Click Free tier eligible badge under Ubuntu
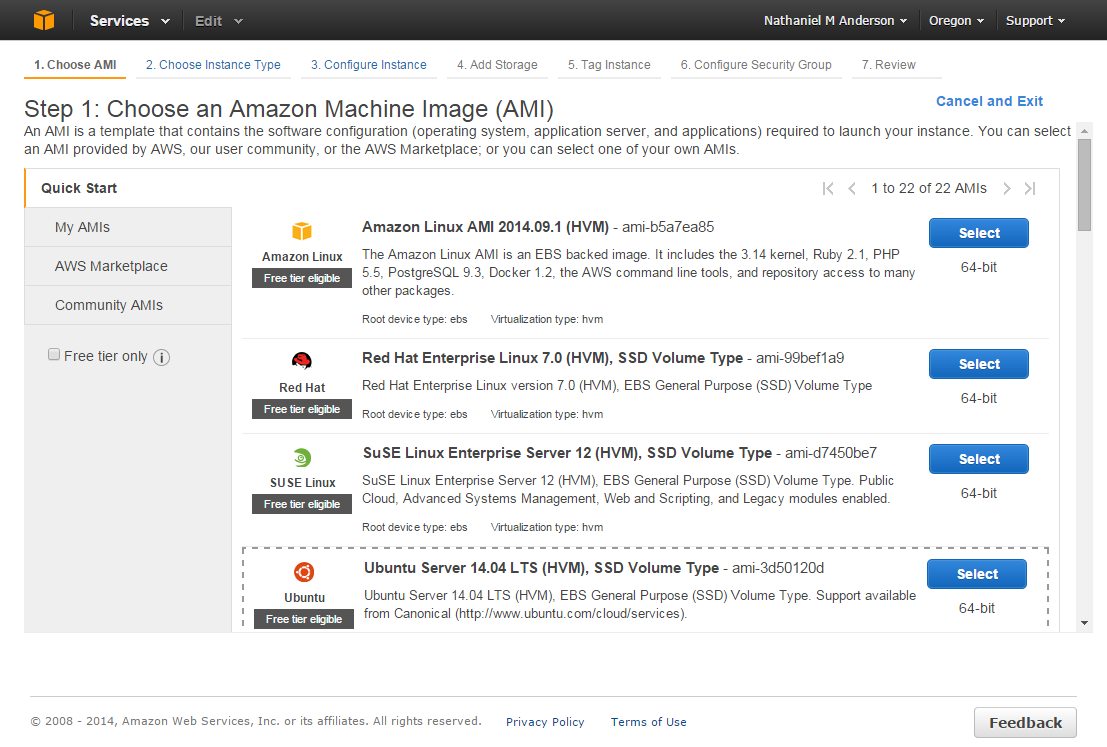This screenshot has height=747, width=1107. pyautogui.click(x=304, y=619)
